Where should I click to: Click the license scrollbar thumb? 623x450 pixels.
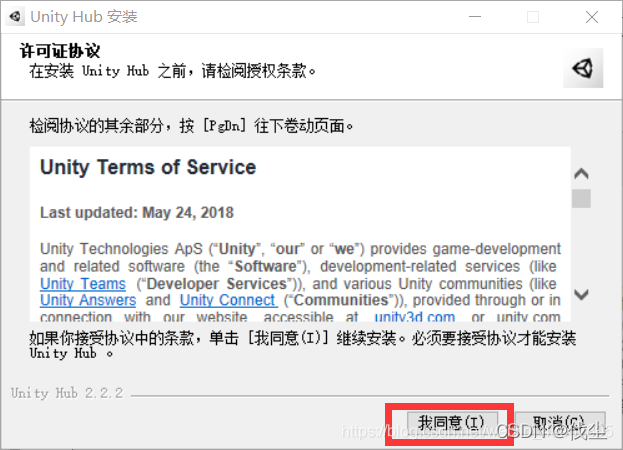581,198
